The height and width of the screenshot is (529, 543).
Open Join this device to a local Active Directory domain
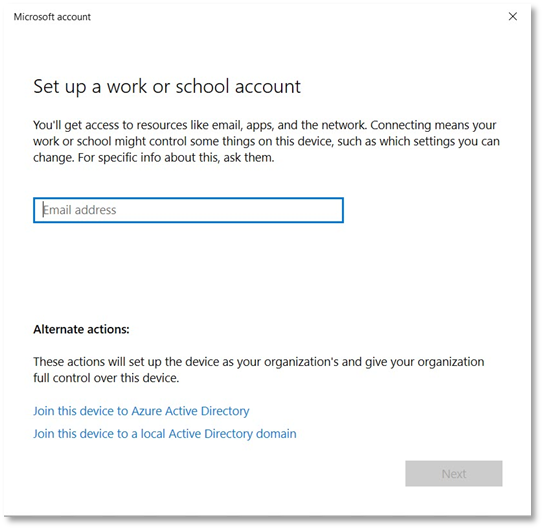(165, 434)
